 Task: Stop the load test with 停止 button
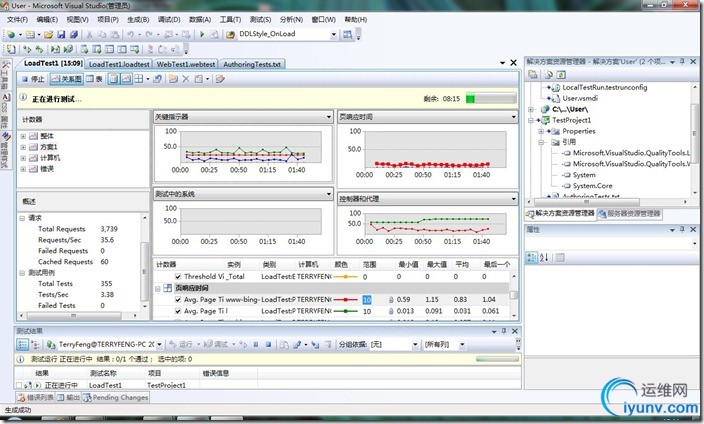coord(33,79)
